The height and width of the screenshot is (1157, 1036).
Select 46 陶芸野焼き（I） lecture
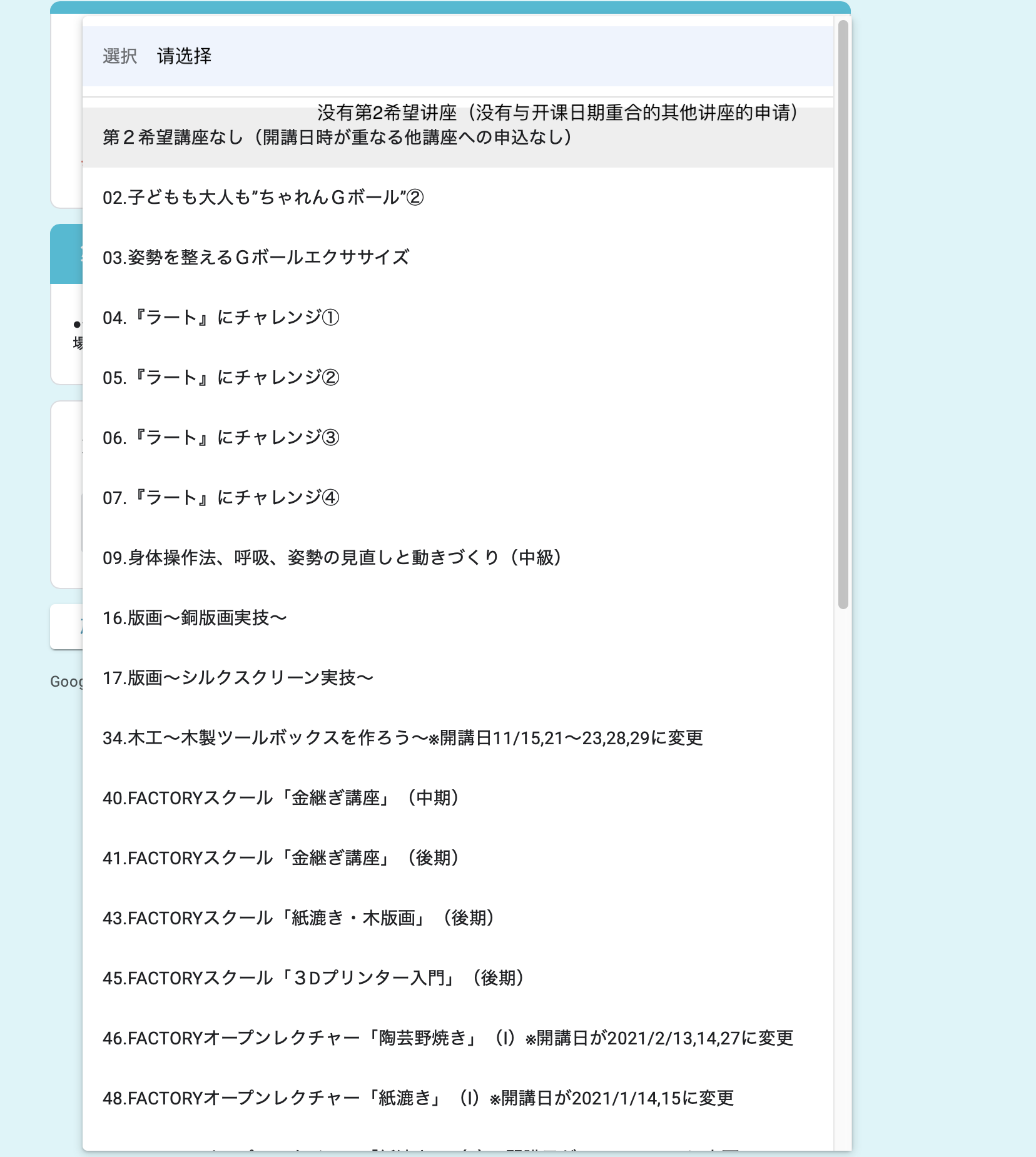pos(447,1038)
